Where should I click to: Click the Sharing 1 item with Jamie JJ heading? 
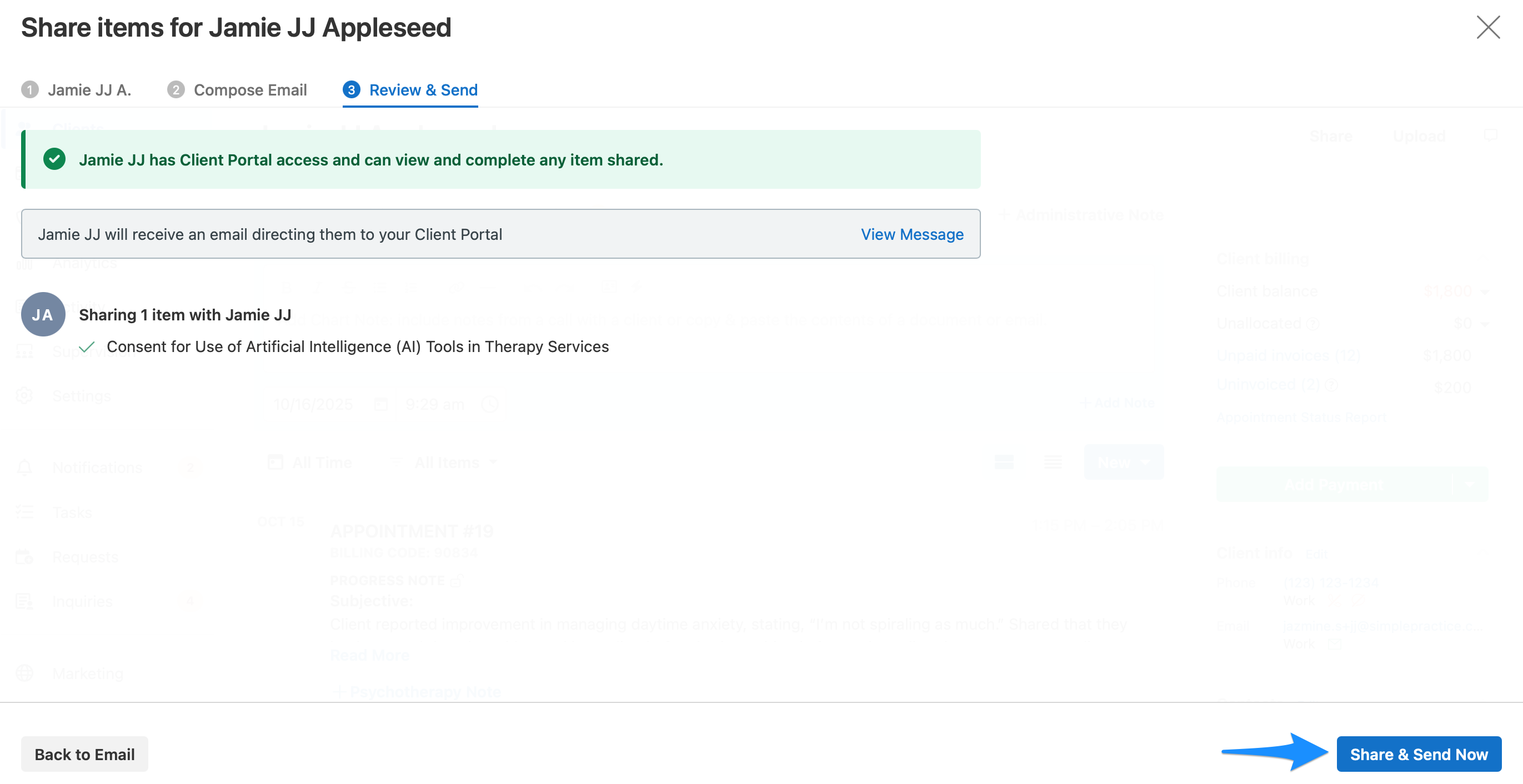pyautogui.click(x=185, y=315)
